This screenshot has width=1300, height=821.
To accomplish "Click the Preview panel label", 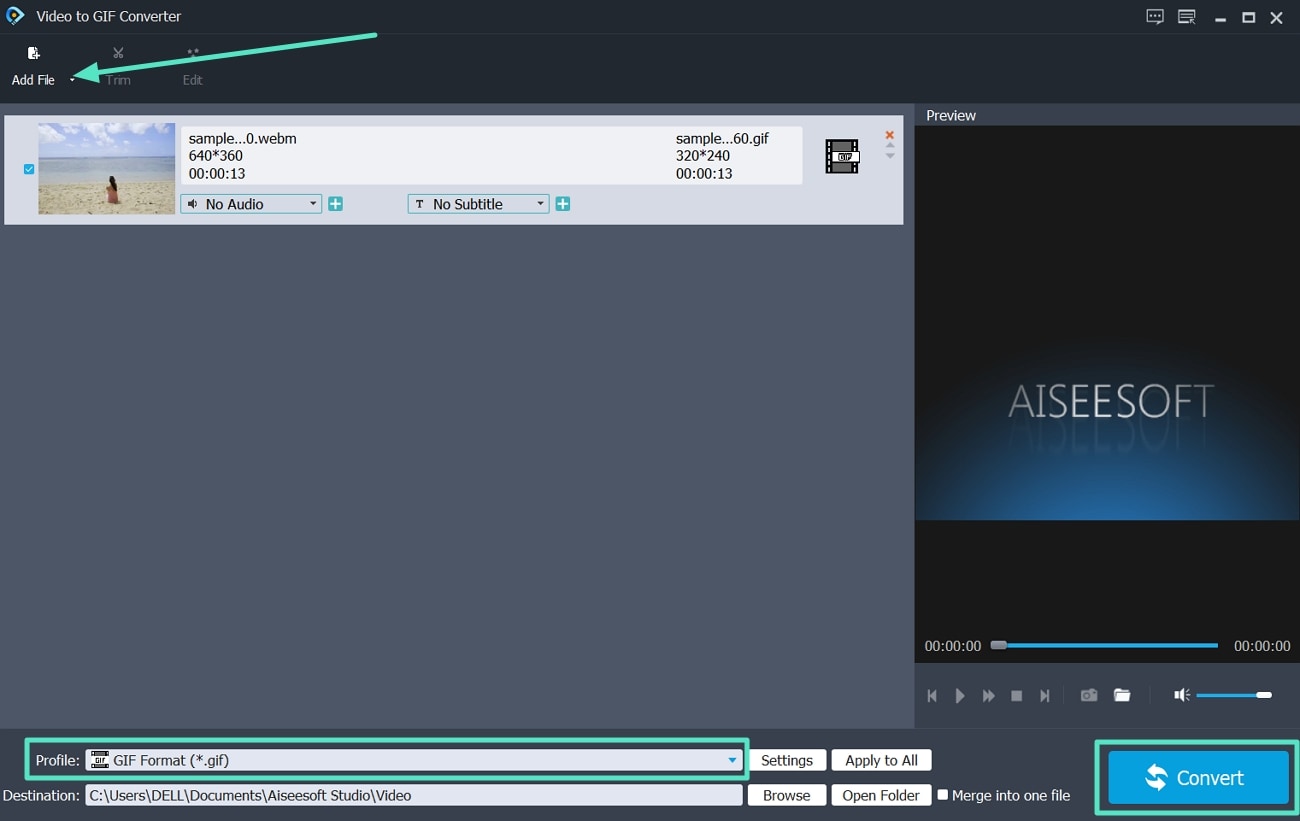I will (x=951, y=115).
